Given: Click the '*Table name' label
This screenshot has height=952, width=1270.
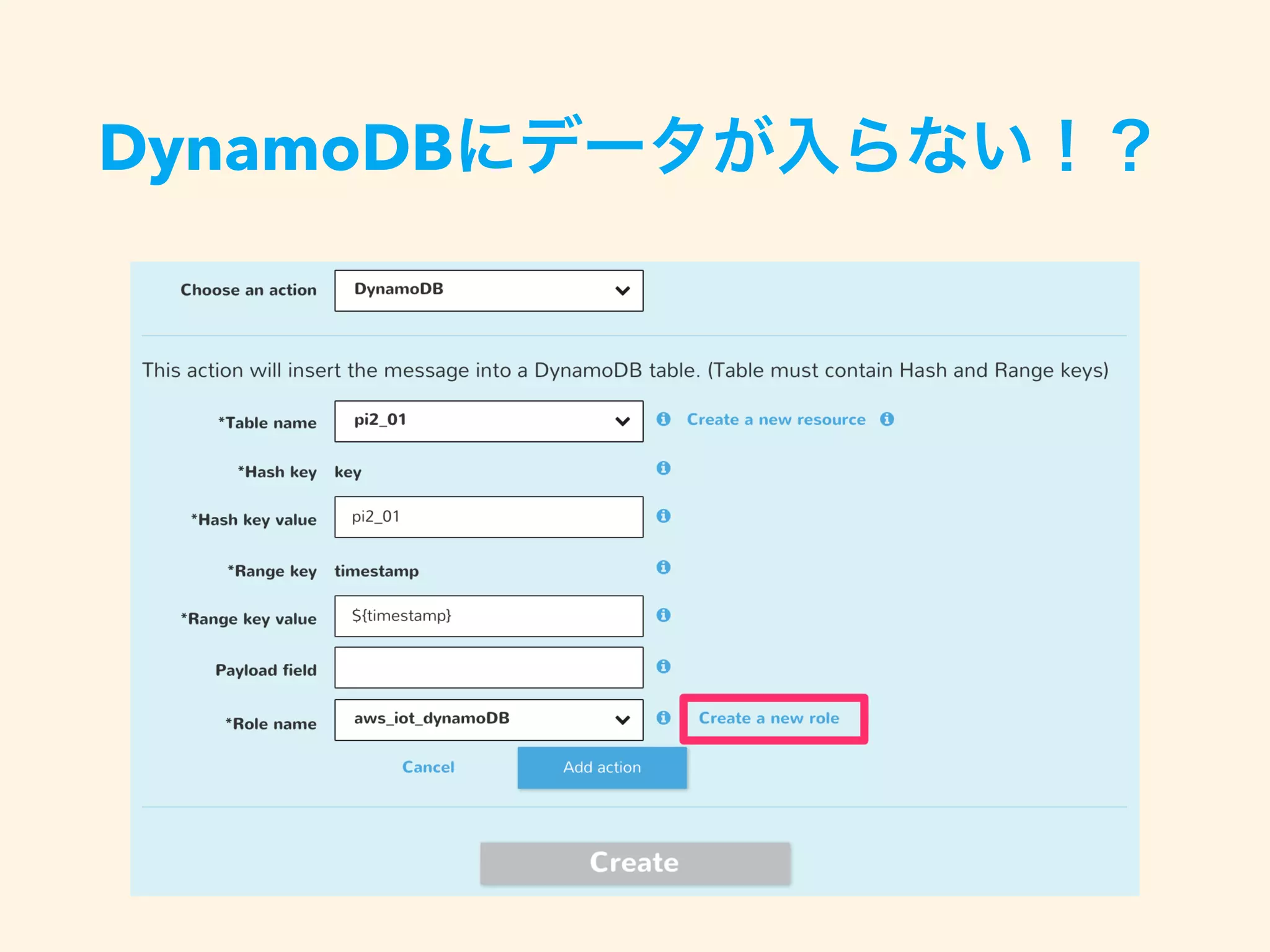Looking at the screenshot, I should pos(267,423).
